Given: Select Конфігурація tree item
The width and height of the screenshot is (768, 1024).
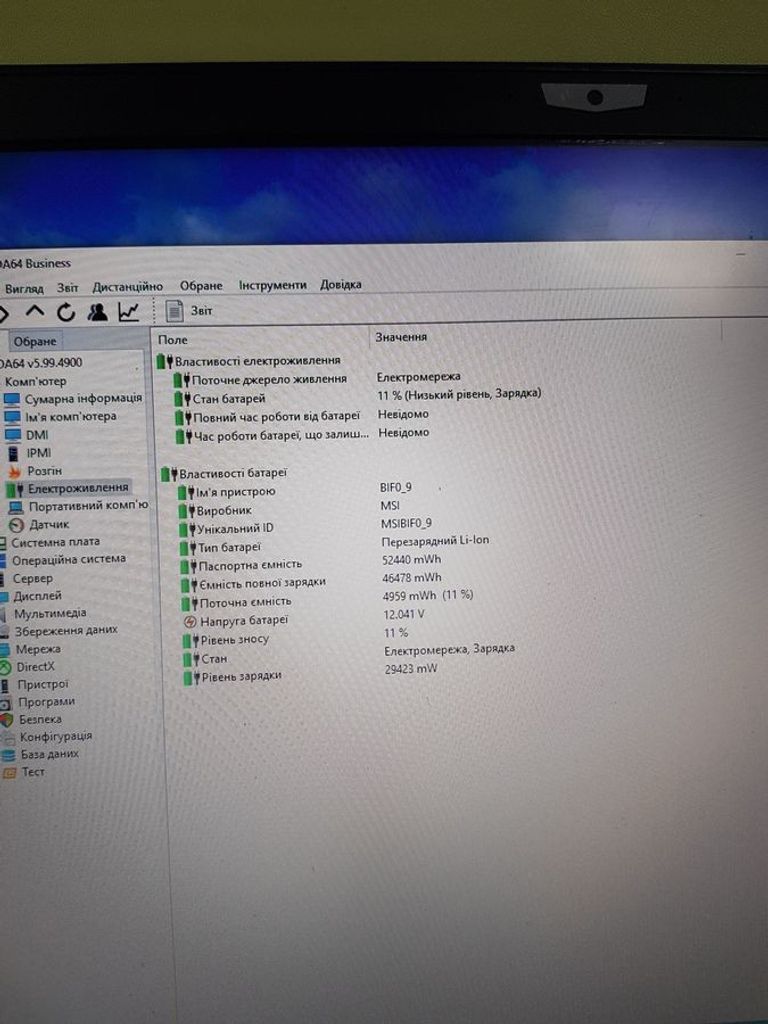Looking at the screenshot, I should (x=47, y=737).
